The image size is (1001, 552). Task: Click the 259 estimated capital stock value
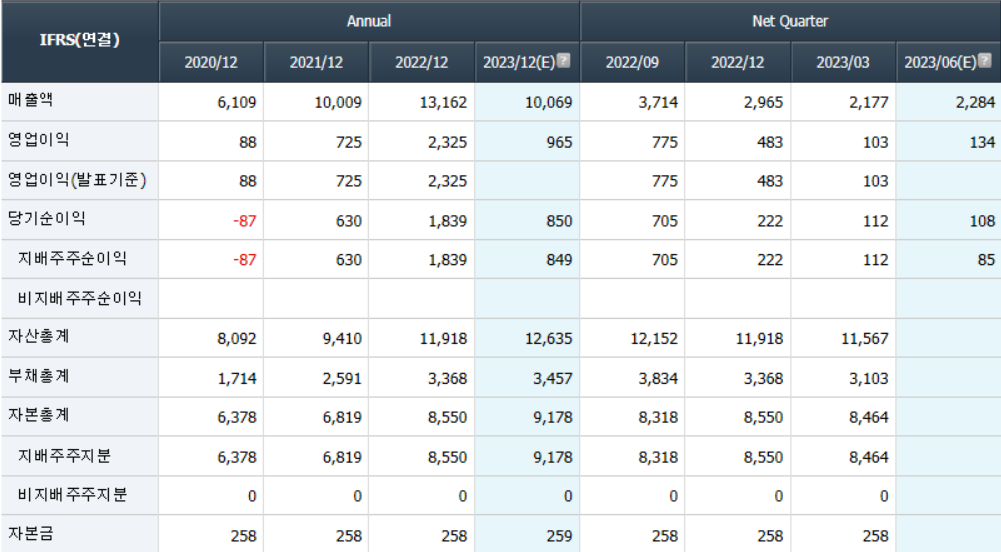coord(559,536)
